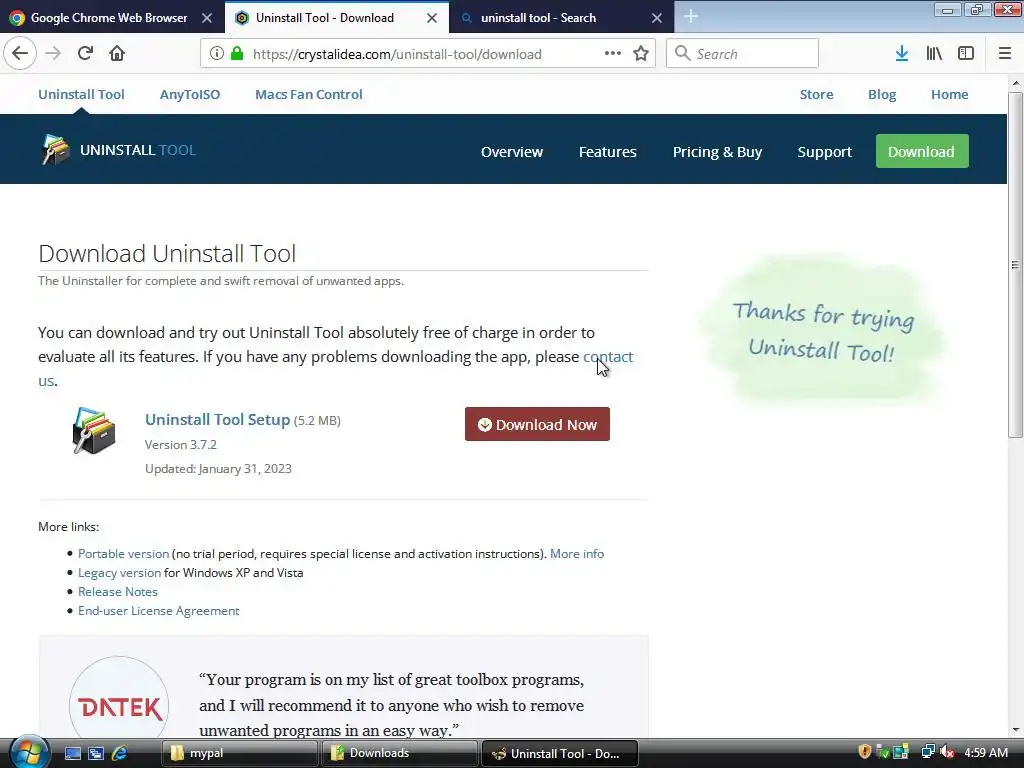Click the green Download button
Image resolution: width=1024 pixels, height=768 pixels.
click(x=921, y=151)
